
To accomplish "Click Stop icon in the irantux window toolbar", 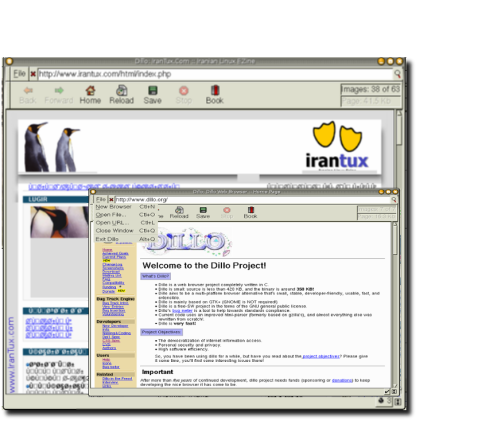I will (184, 90).
